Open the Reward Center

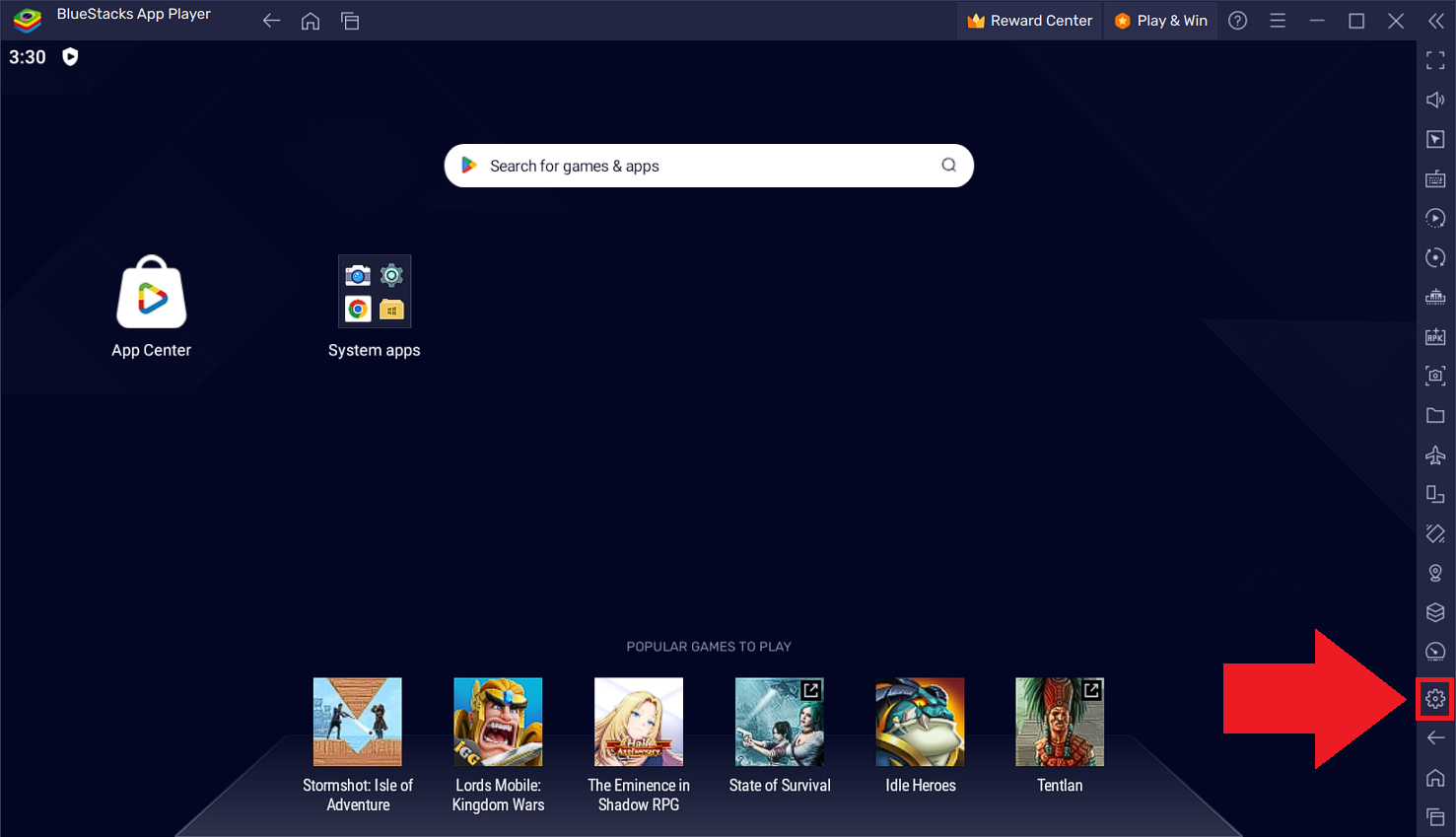coord(1029,21)
